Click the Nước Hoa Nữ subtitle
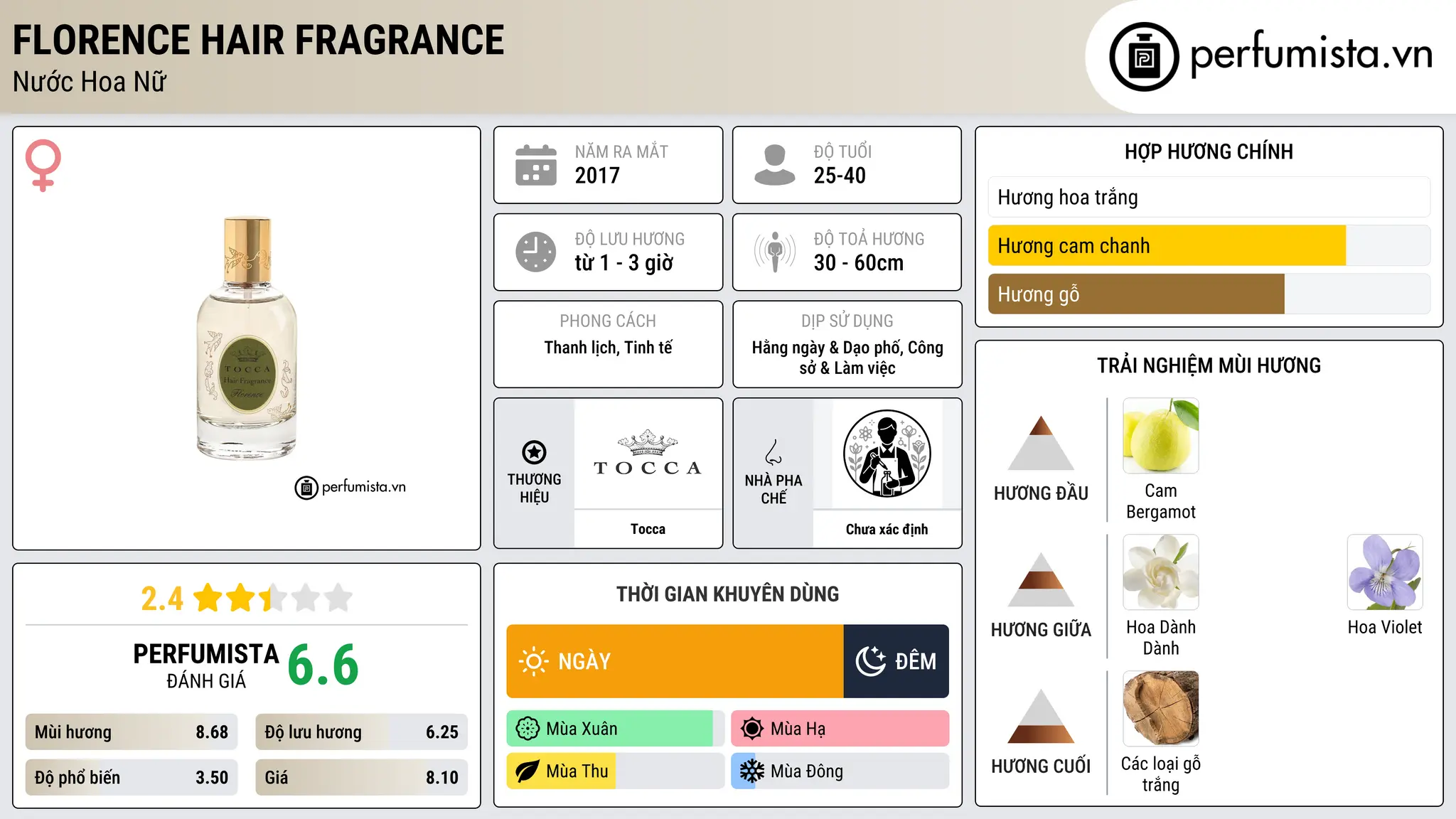Image resolution: width=1456 pixels, height=819 pixels. [x=90, y=82]
